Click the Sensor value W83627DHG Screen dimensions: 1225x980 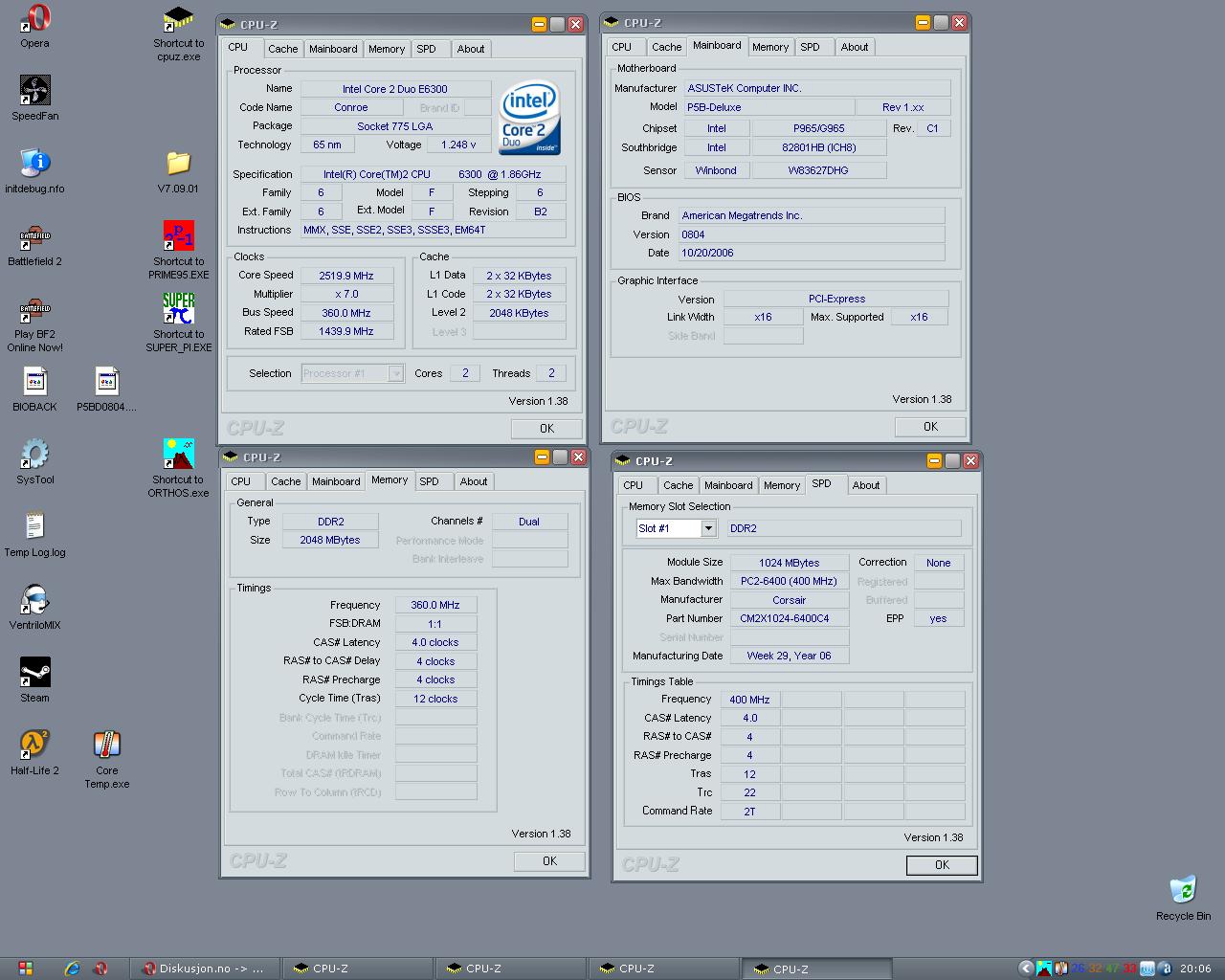[x=818, y=170]
